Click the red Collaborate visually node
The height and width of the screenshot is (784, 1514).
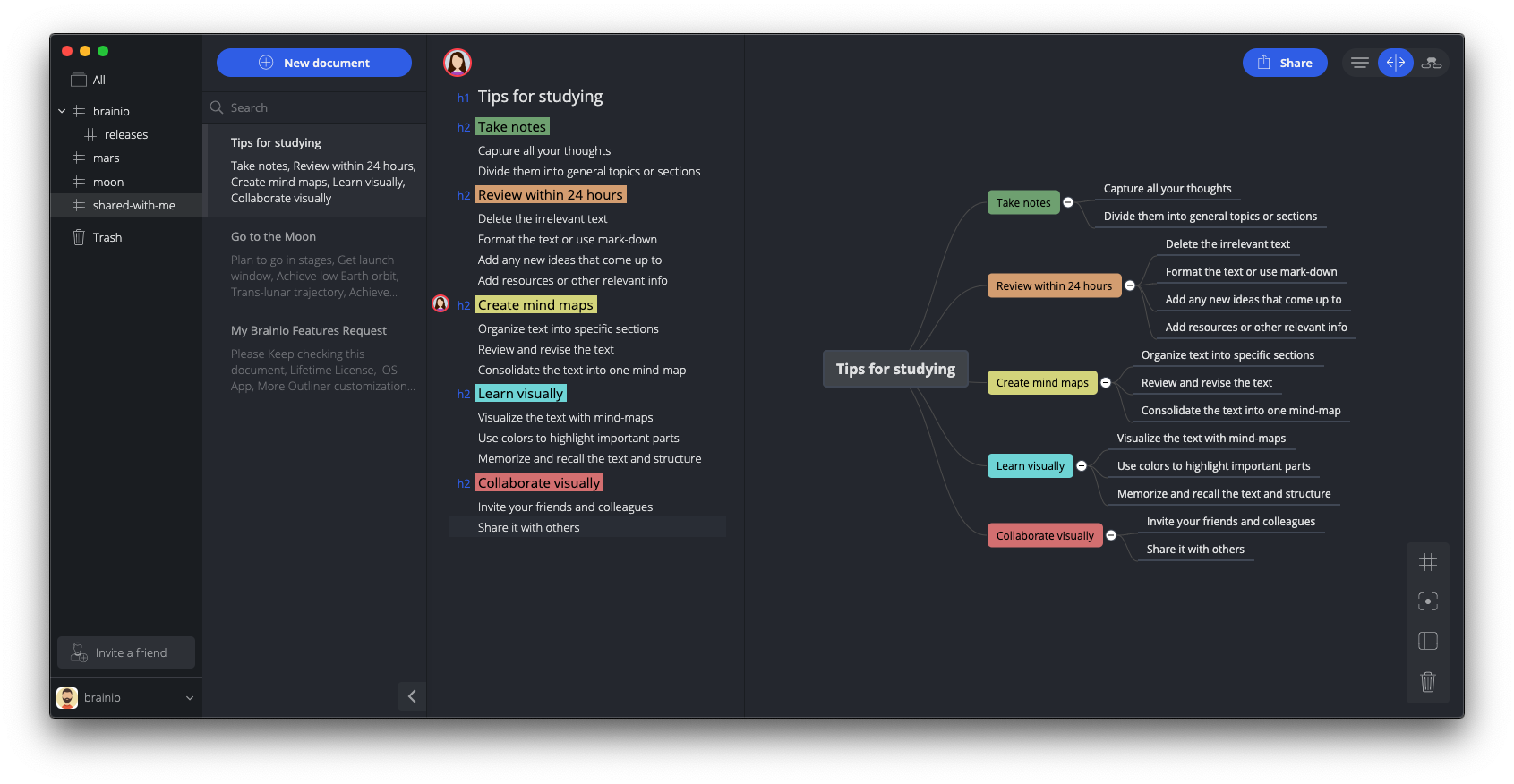point(1045,535)
